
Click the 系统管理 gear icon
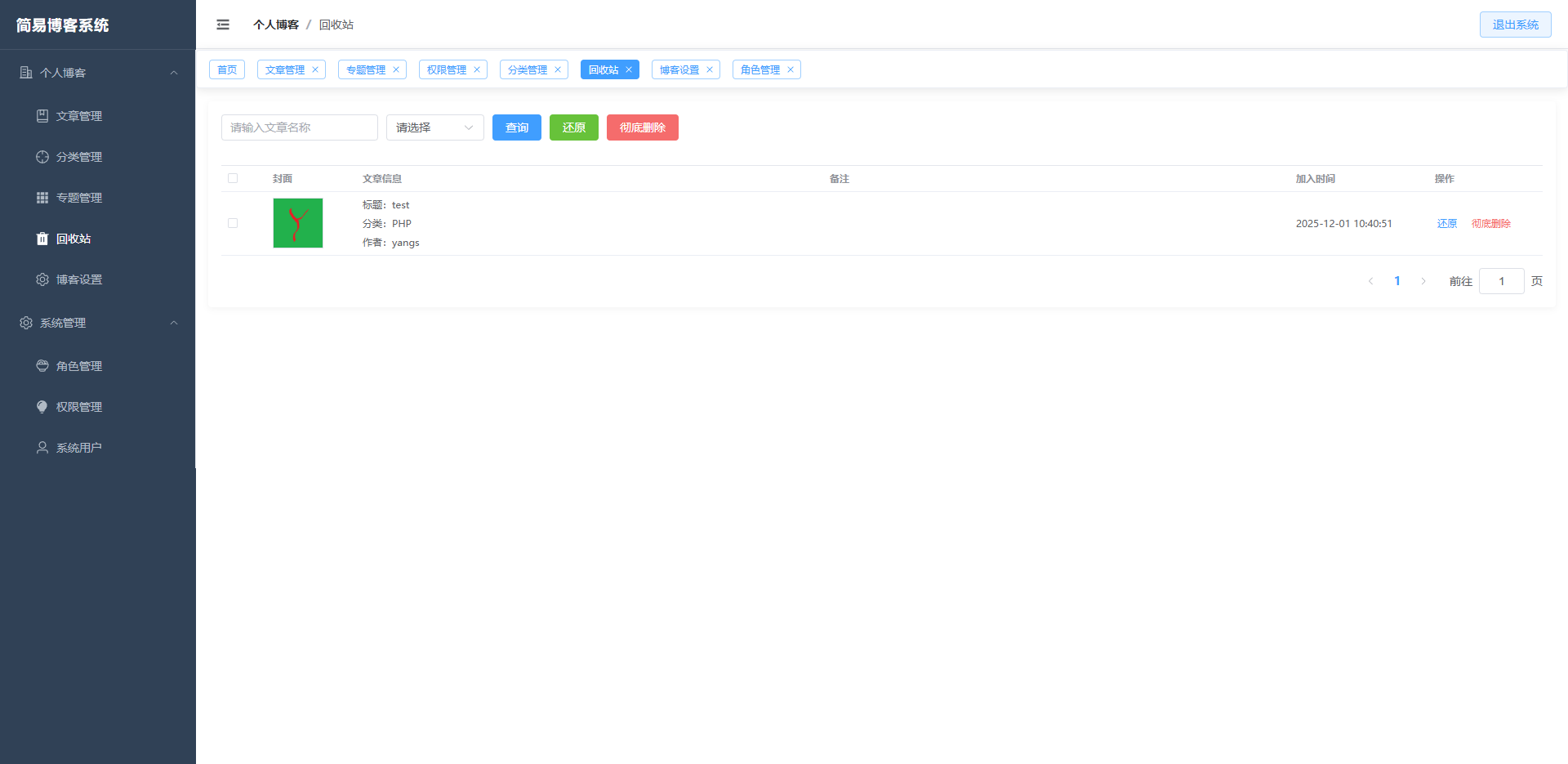(x=26, y=323)
